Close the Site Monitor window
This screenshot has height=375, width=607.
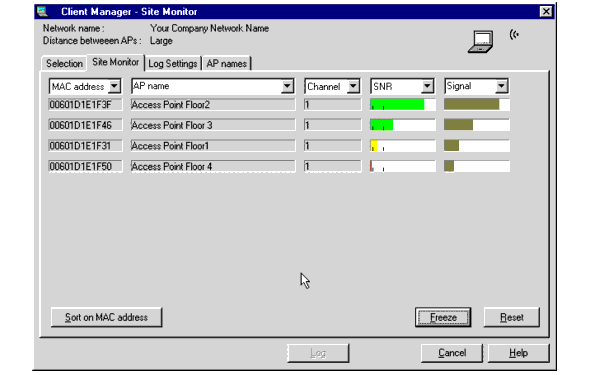[x=546, y=12]
